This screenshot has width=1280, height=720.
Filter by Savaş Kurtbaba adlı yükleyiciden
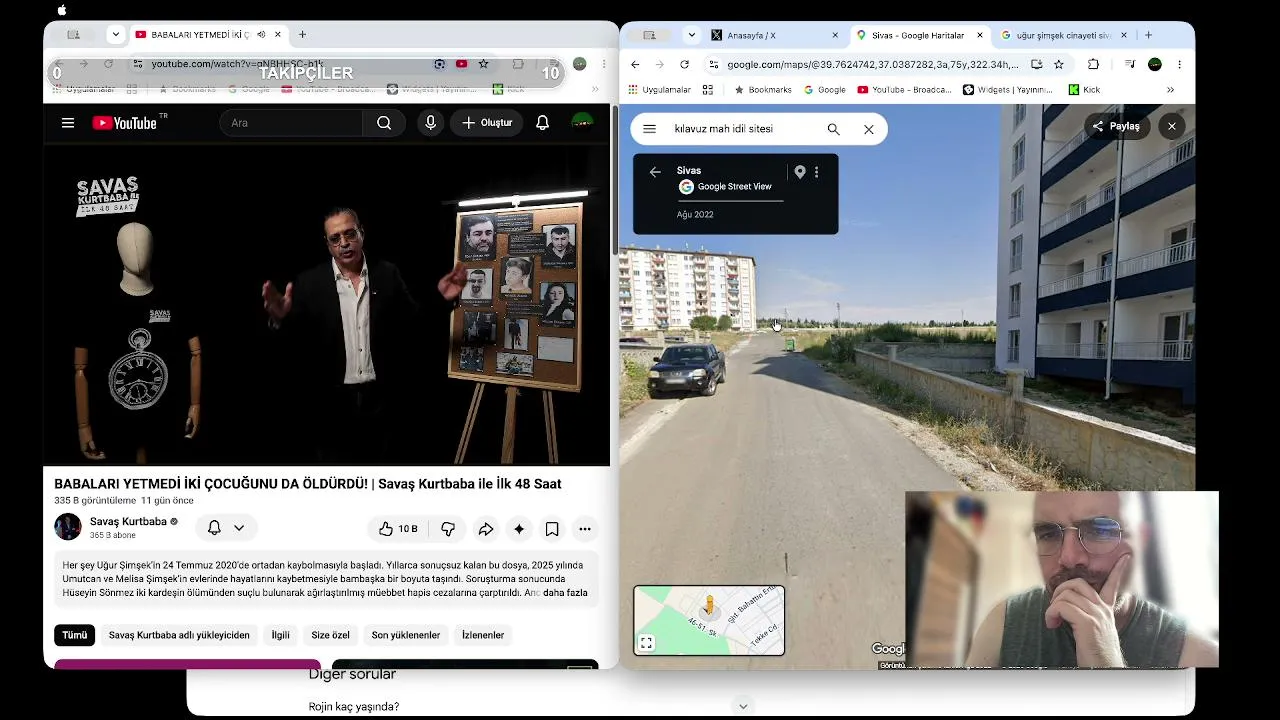click(179, 635)
